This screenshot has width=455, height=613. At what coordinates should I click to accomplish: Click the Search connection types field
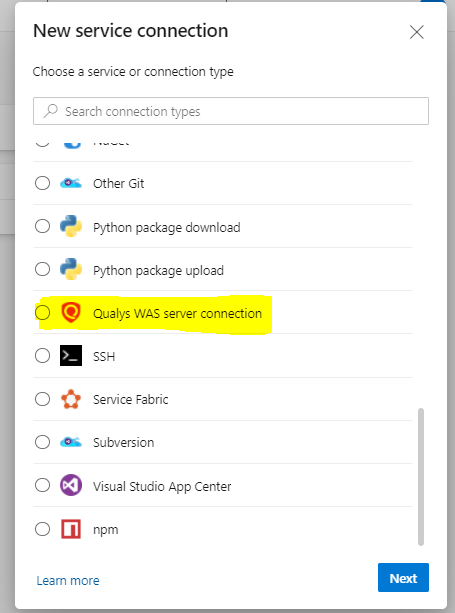[x=231, y=111]
